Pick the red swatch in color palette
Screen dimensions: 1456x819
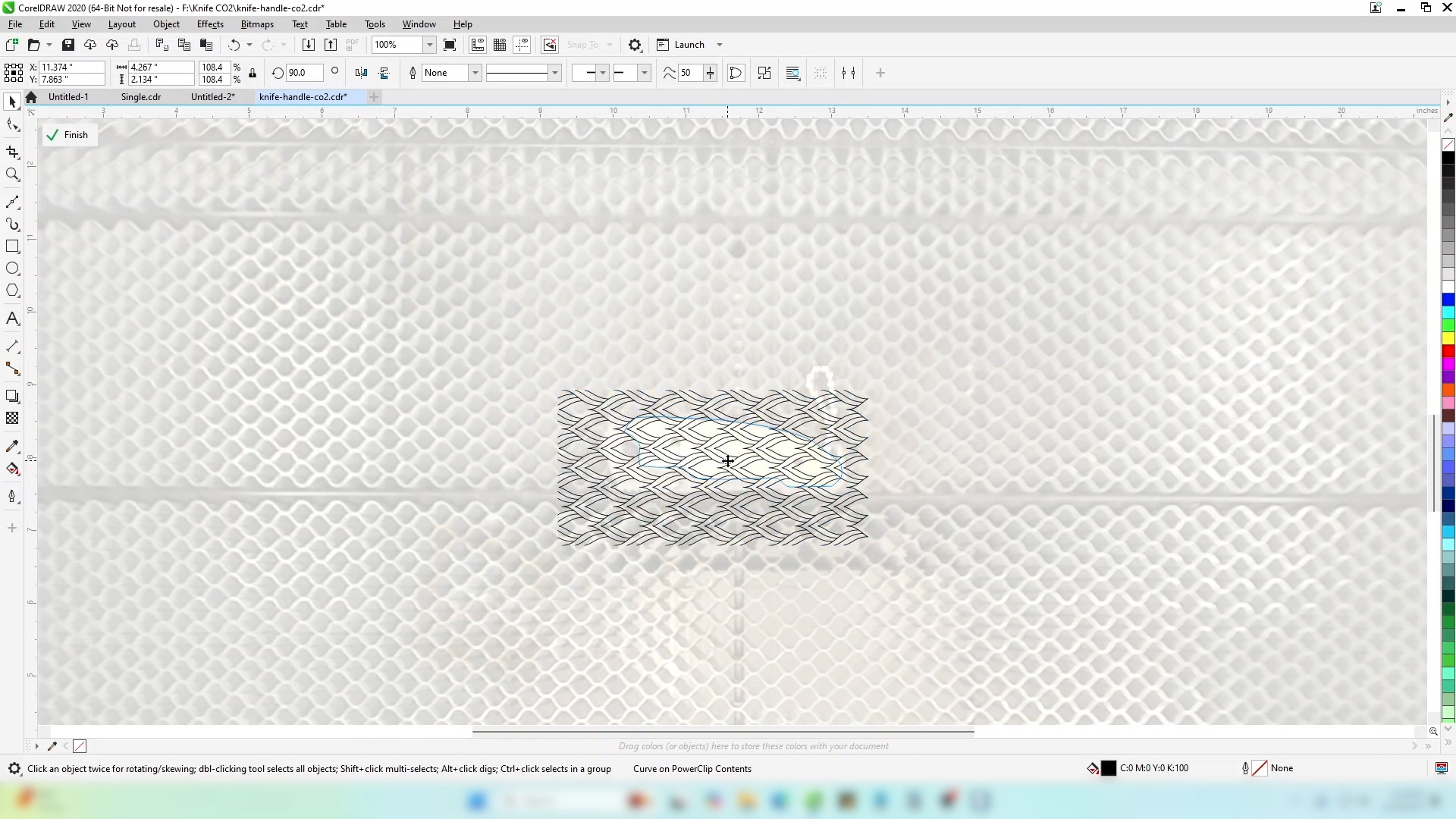[x=1448, y=351]
